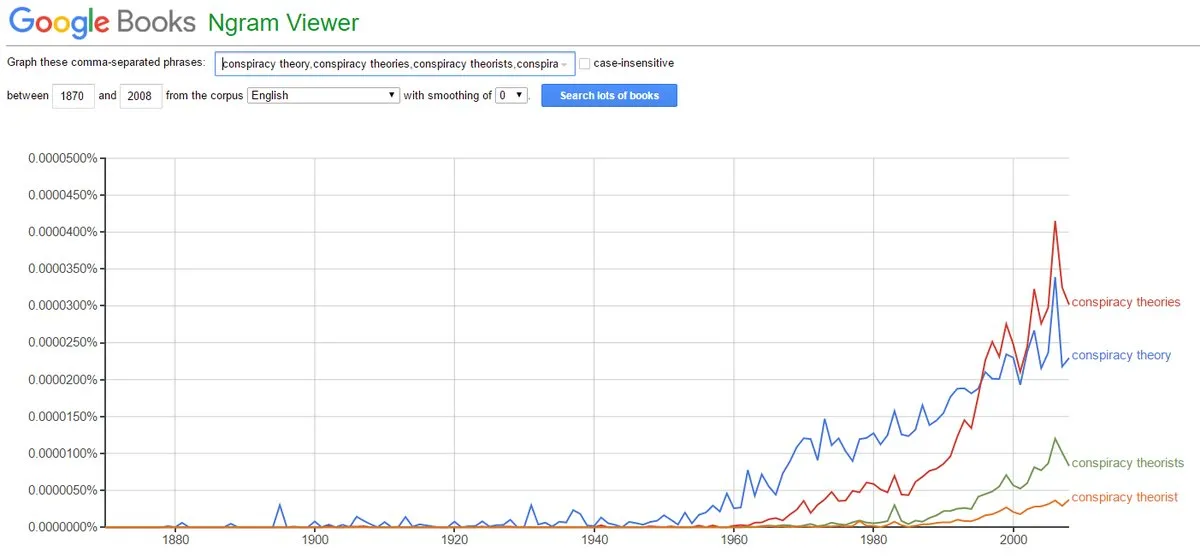This screenshot has width=1200, height=557.
Task: Click the Search lots of books button
Action: pyautogui.click(x=609, y=95)
